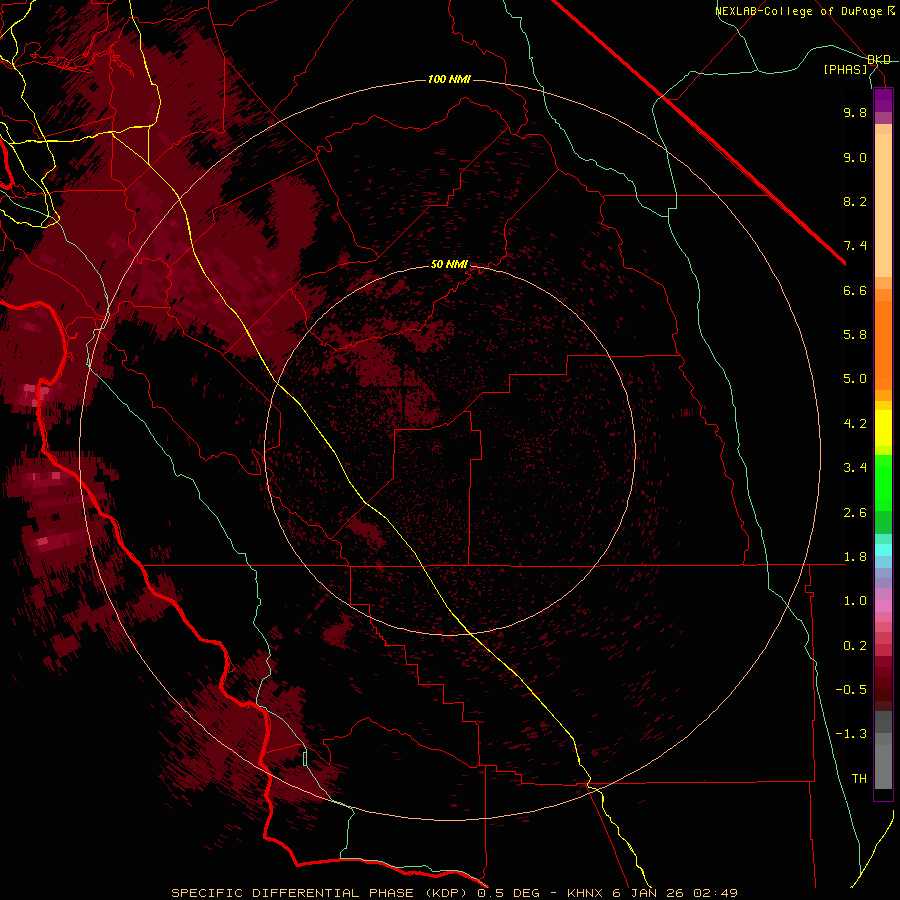Click the 50 NMI range ring label
This screenshot has width=900, height=900.
[x=449, y=264]
